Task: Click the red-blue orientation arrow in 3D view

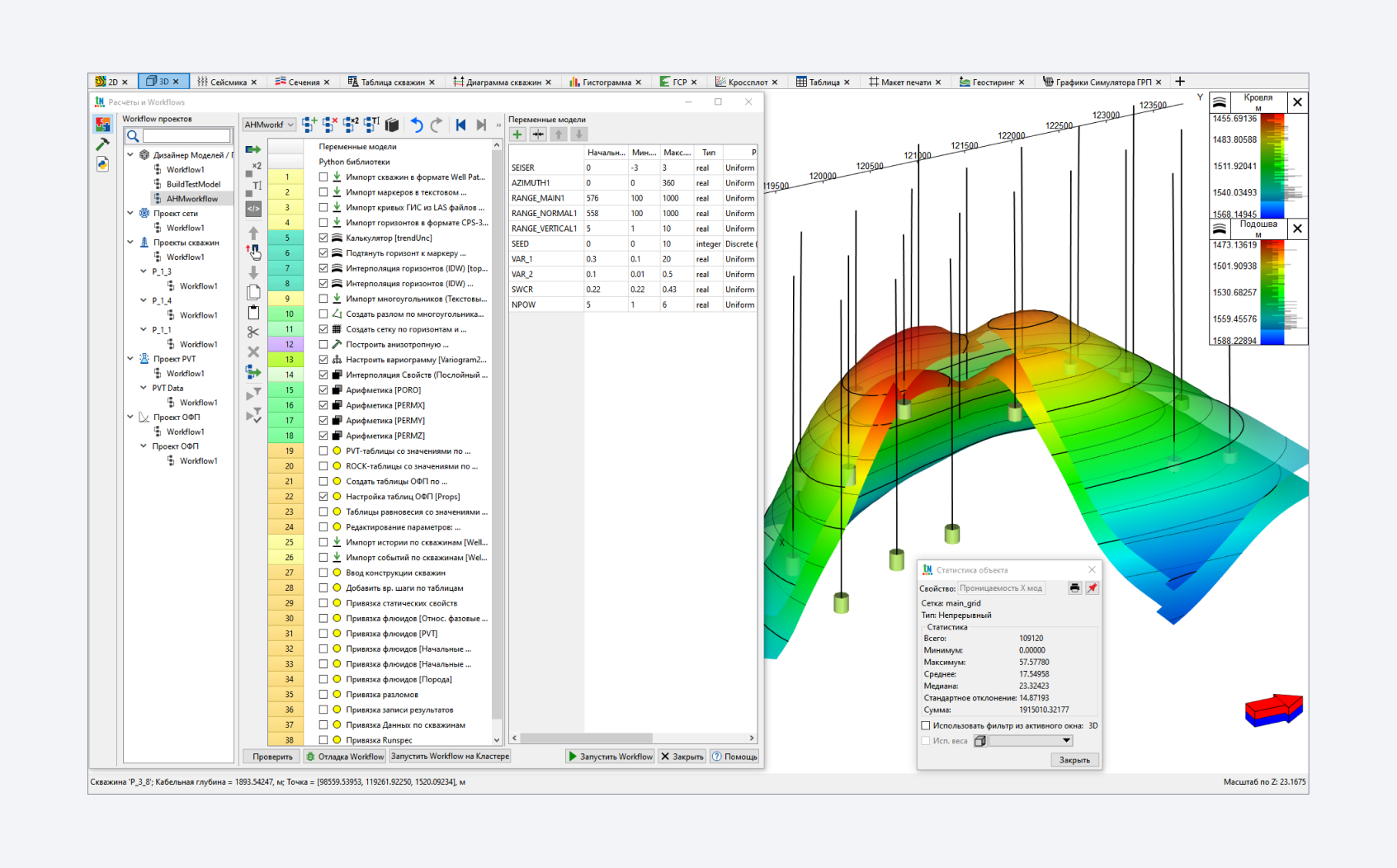Action: click(x=1273, y=710)
